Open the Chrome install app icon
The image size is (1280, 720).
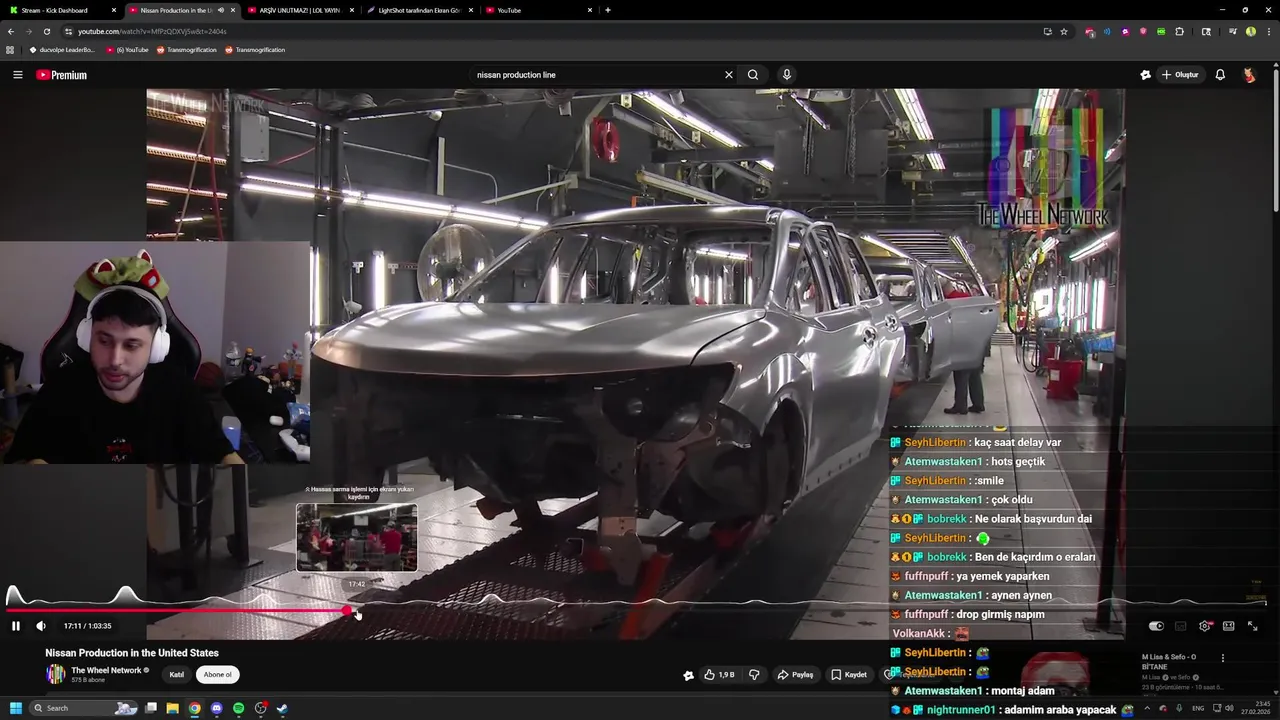[1047, 31]
